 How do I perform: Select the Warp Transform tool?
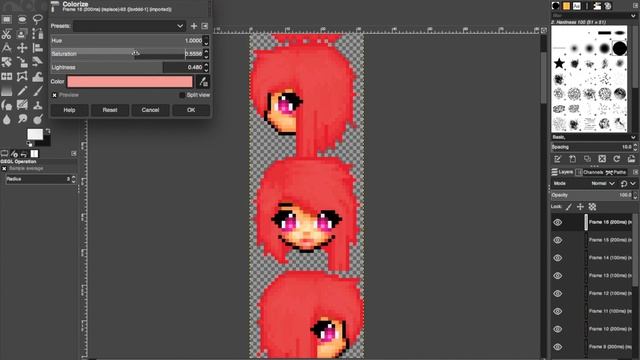[x=38, y=76]
